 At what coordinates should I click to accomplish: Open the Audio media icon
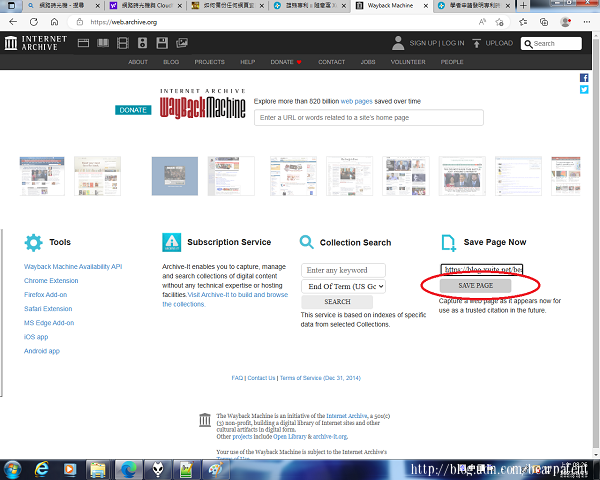pyautogui.click(x=143, y=43)
